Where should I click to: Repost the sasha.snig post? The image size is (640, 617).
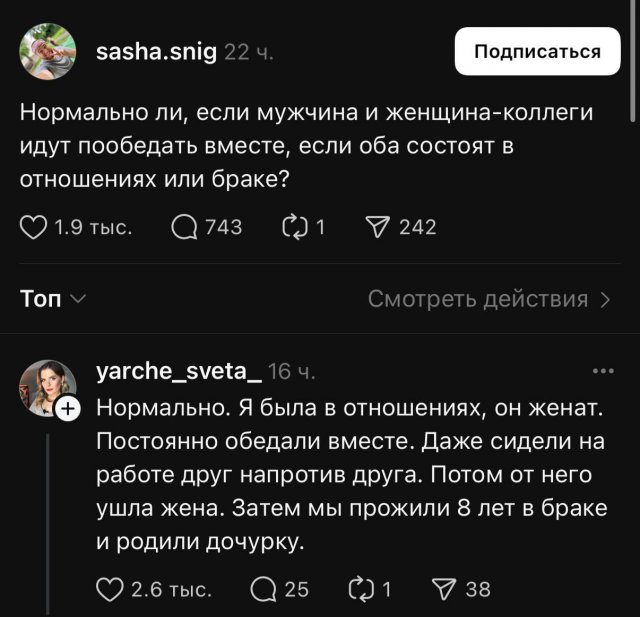coord(296,227)
